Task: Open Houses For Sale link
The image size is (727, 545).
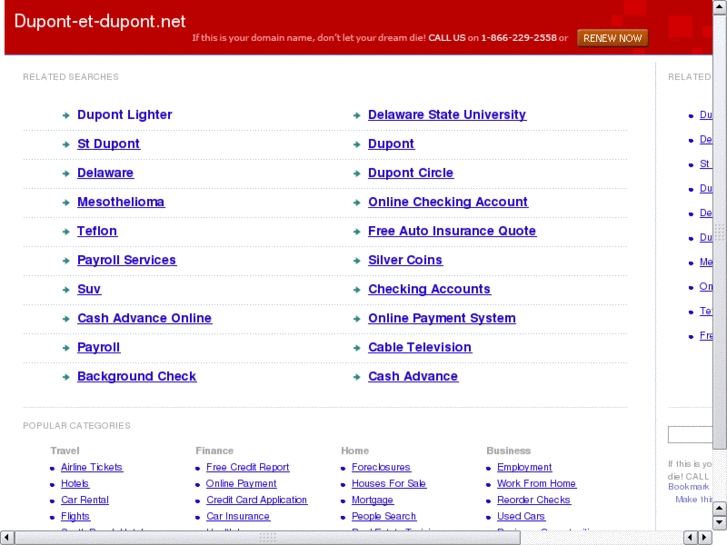Action: coord(389,483)
